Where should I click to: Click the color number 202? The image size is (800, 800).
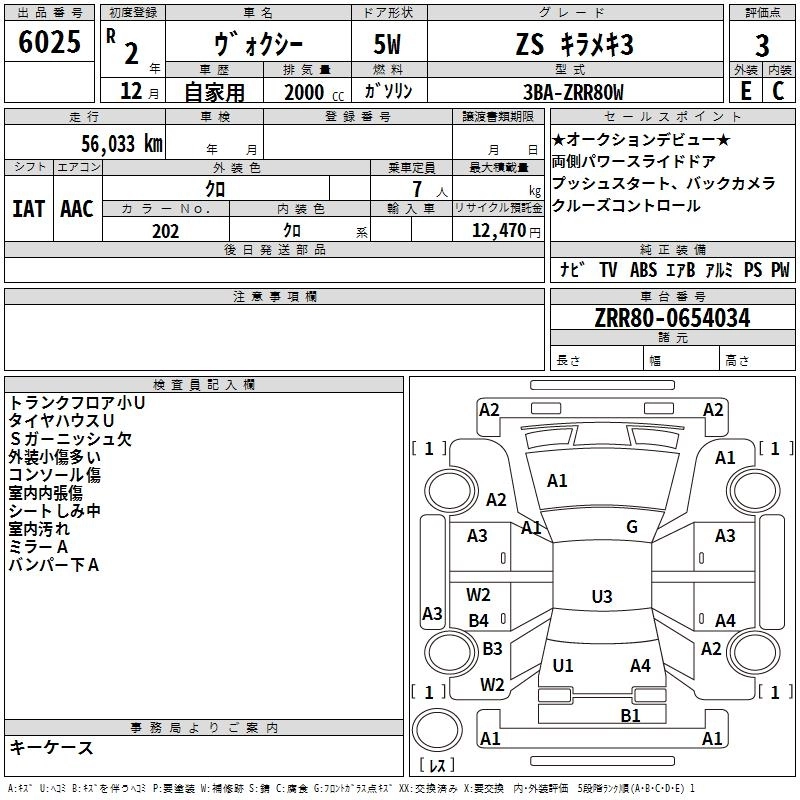(165, 231)
